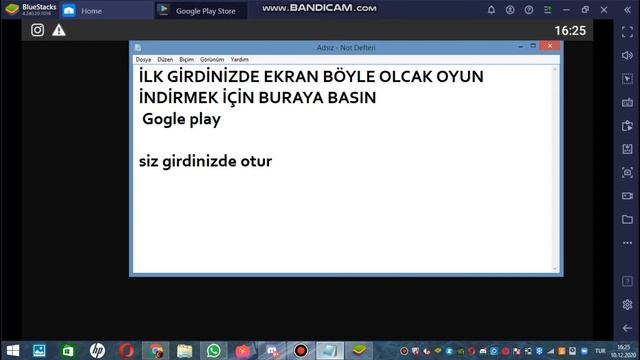640x360 pixels.
Task: Open the Windows Store on taskbar
Action: (68, 351)
